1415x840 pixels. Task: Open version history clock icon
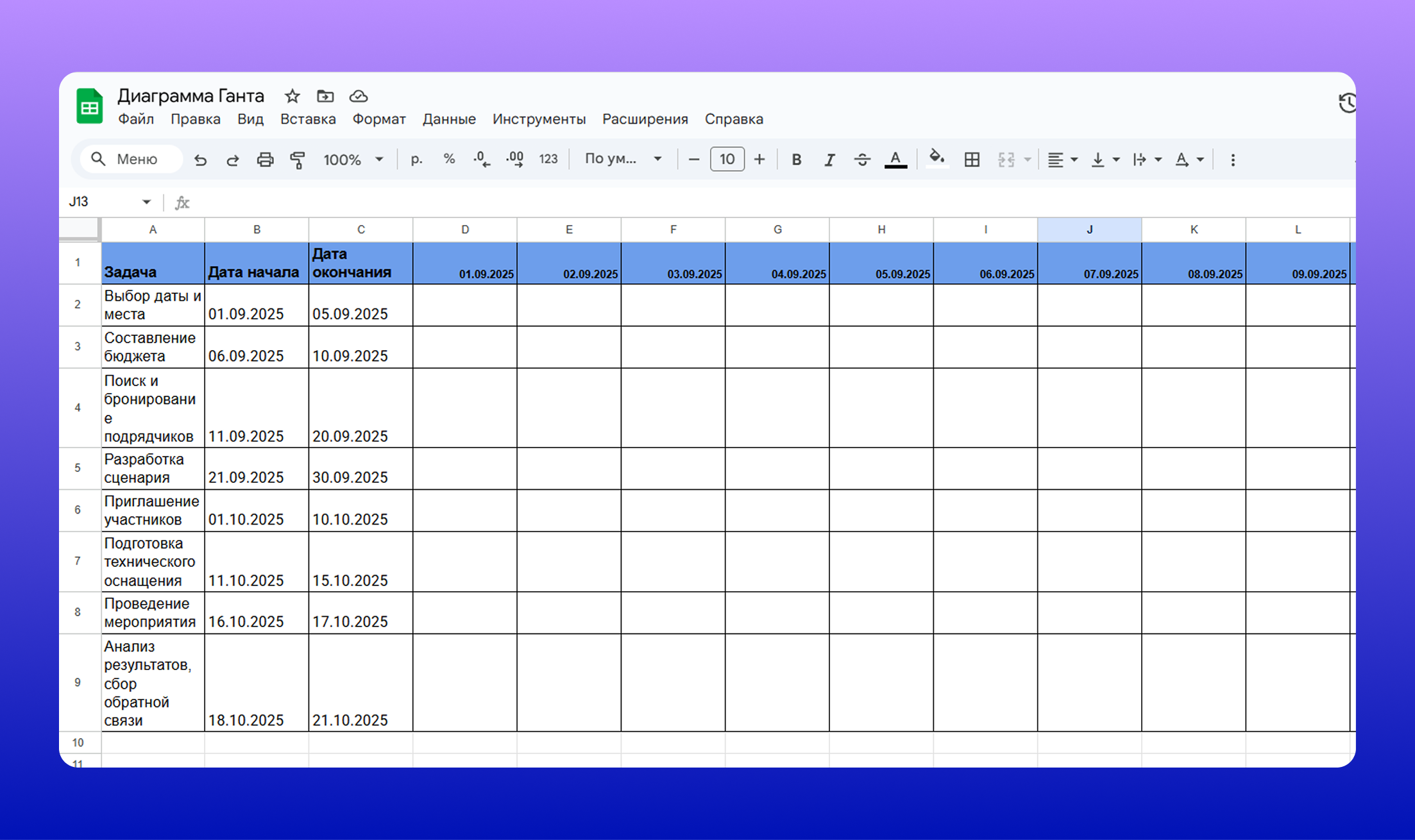pos(1347,103)
